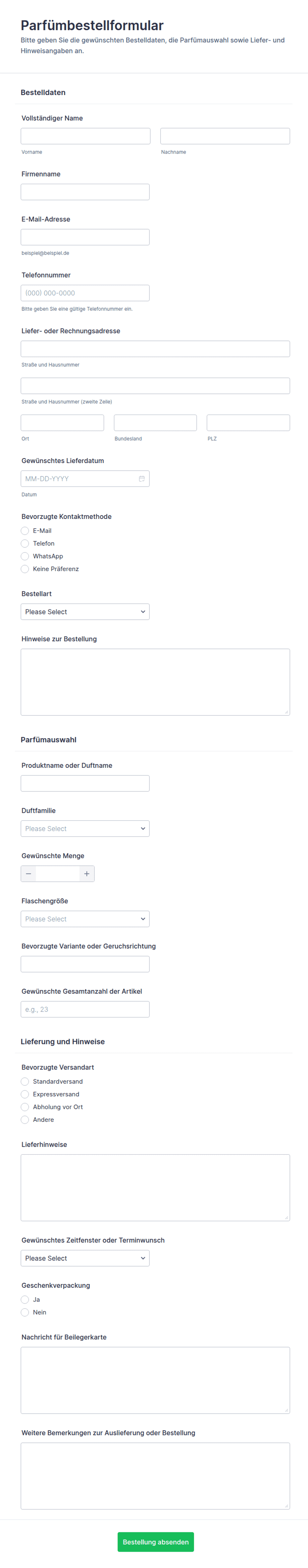Viewport: 308px width, 1568px height.
Task: Open the calendar icon in Gewünschtes Lieferdatum
Action: (141, 478)
